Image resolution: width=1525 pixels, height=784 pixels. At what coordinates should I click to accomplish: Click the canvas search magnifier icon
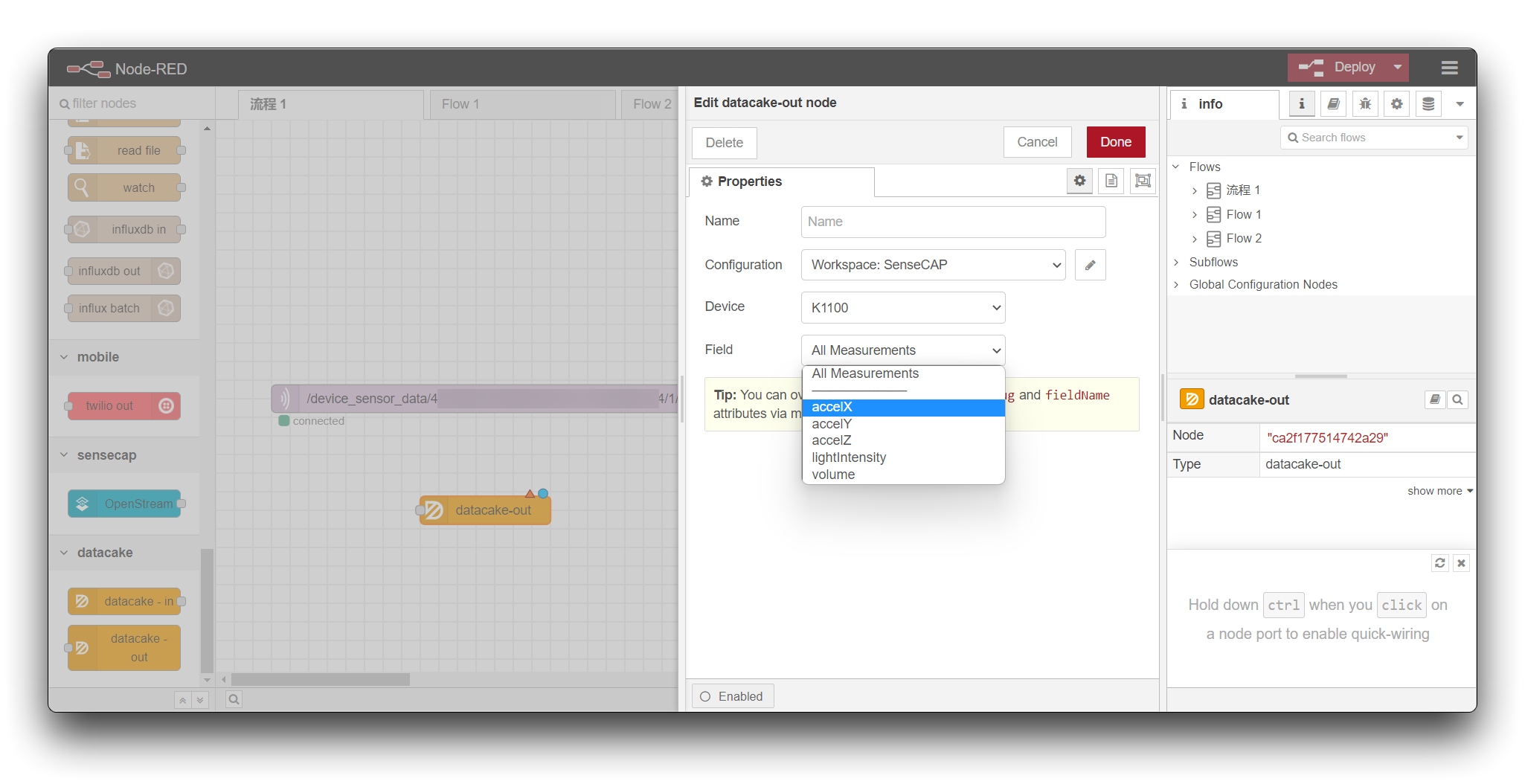[234, 699]
